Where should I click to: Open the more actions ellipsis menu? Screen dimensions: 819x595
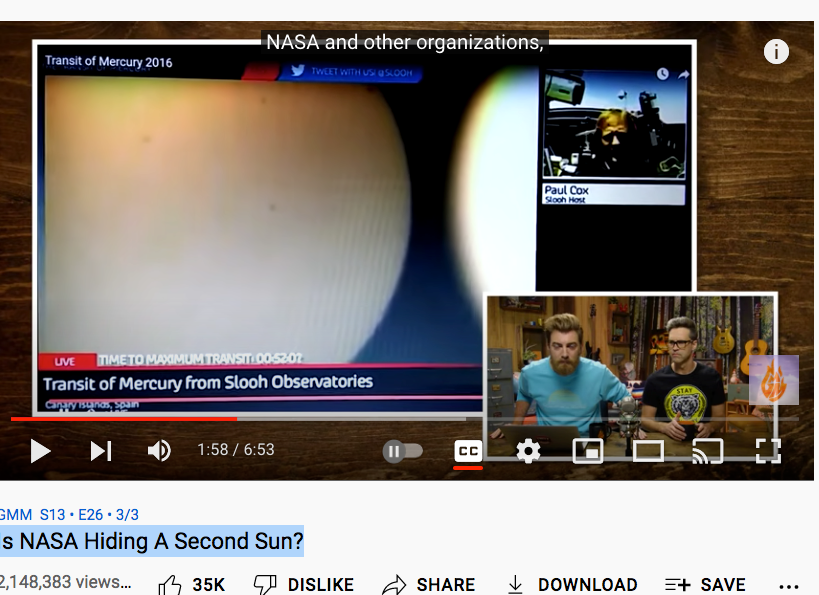(x=789, y=586)
